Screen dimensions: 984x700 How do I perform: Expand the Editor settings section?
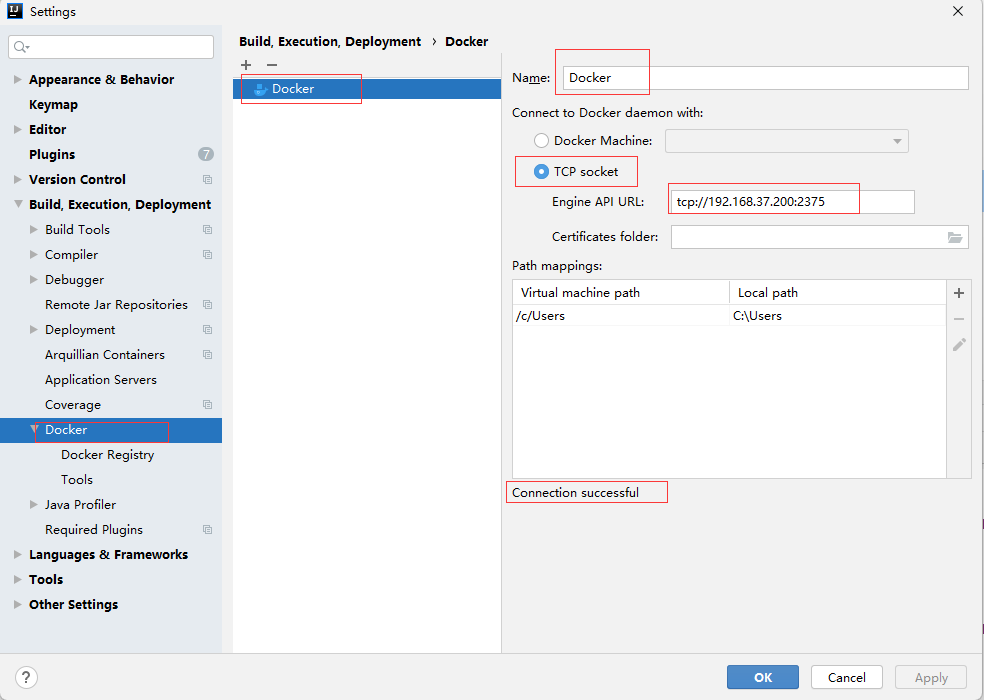[18, 129]
